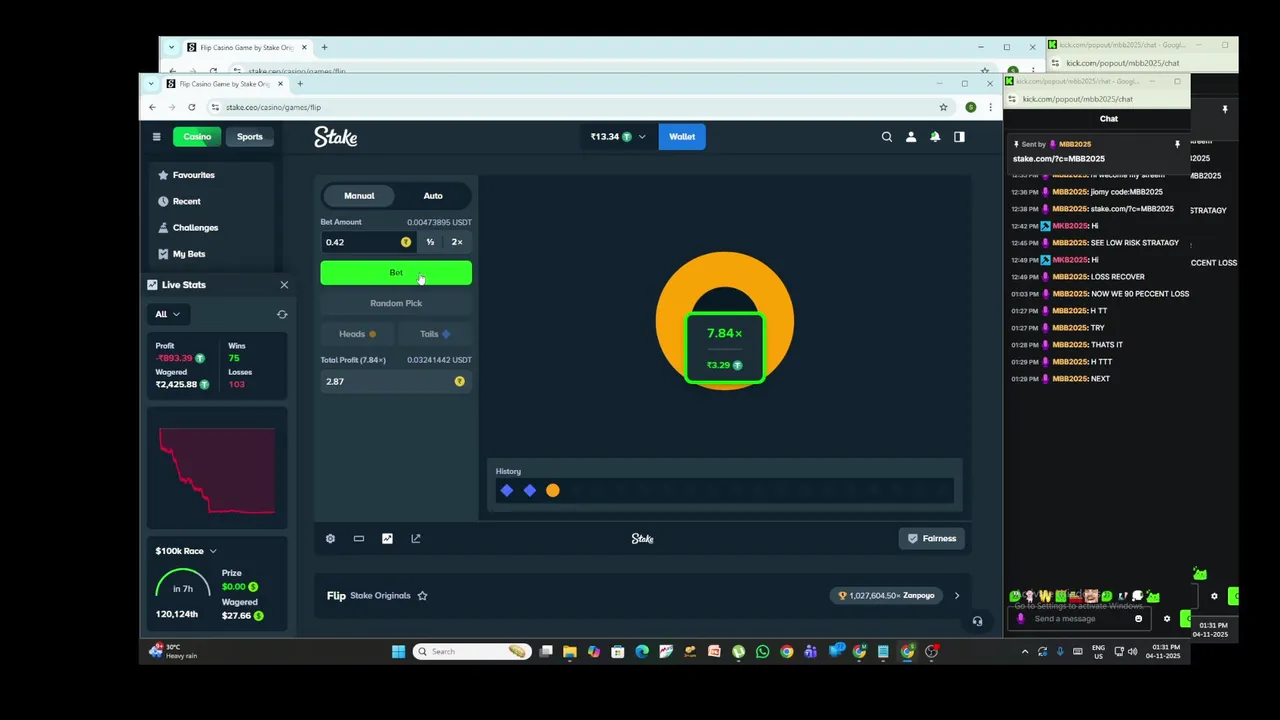Close the Live Stats panel
This screenshot has width=1280, height=720.
(x=284, y=285)
